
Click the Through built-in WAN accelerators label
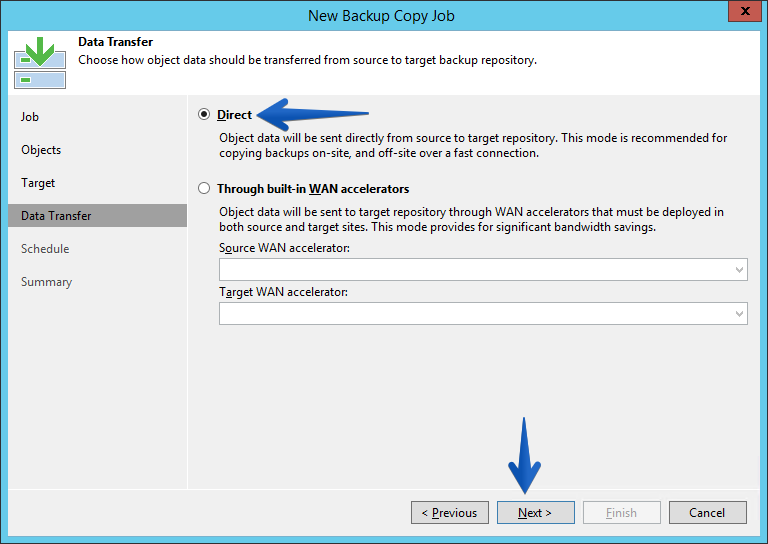(x=313, y=189)
